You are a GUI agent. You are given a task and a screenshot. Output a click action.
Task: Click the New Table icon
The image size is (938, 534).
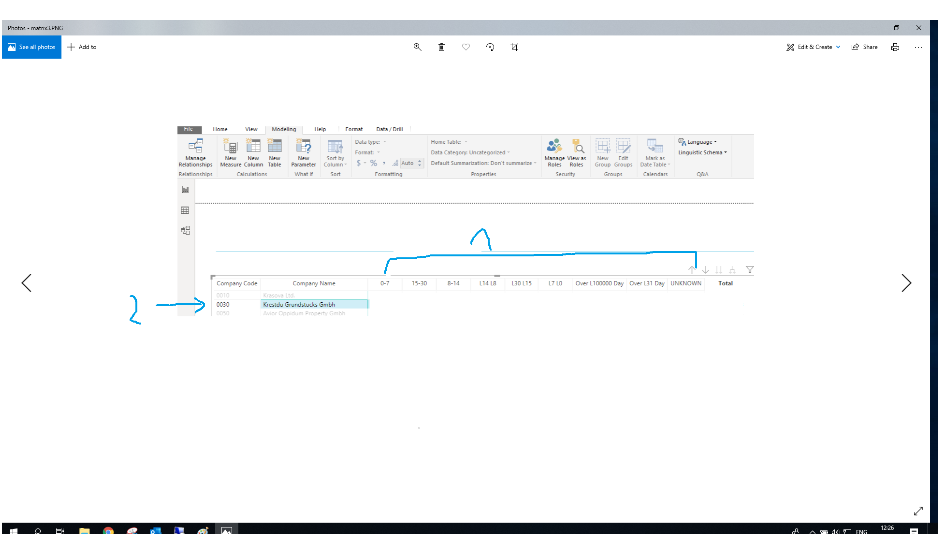pos(275,153)
